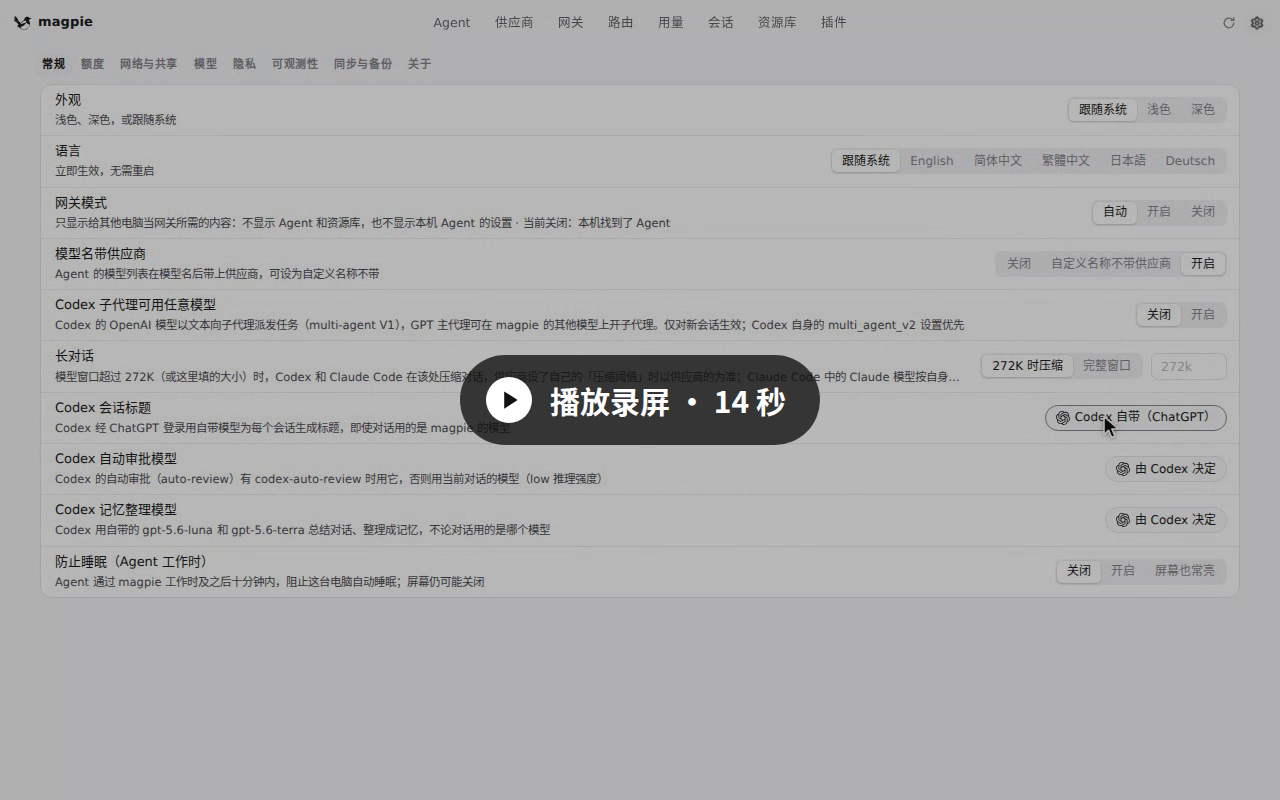Open settings via the gear icon
The image size is (1280, 800).
(1257, 23)
